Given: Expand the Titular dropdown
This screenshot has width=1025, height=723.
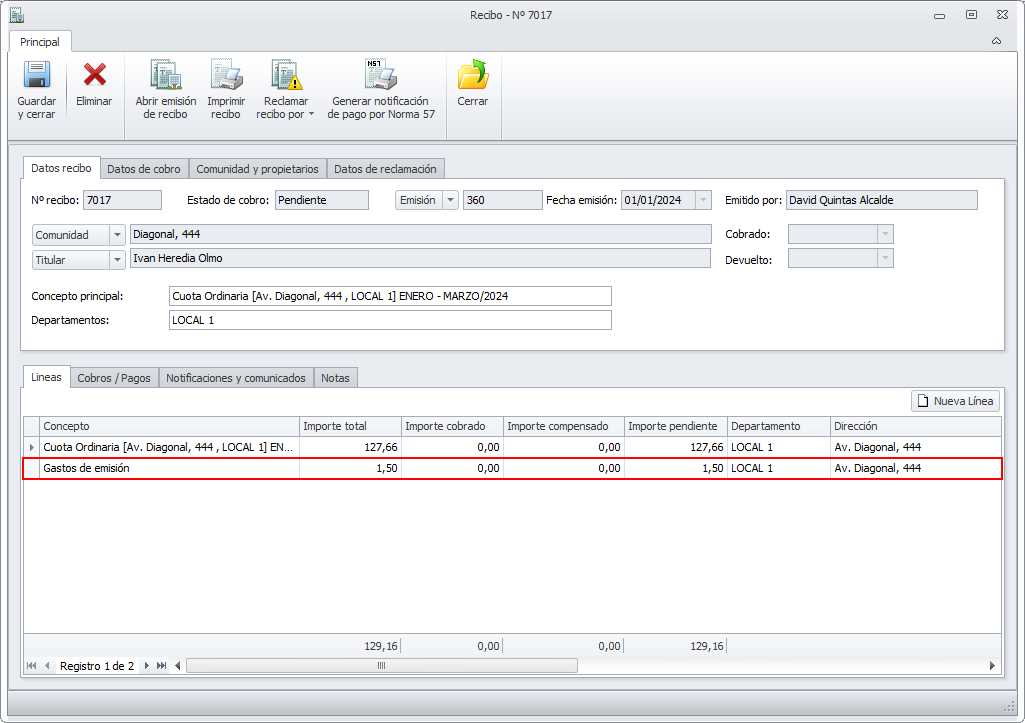Looking at the screenshot, I should coord(117,260).
